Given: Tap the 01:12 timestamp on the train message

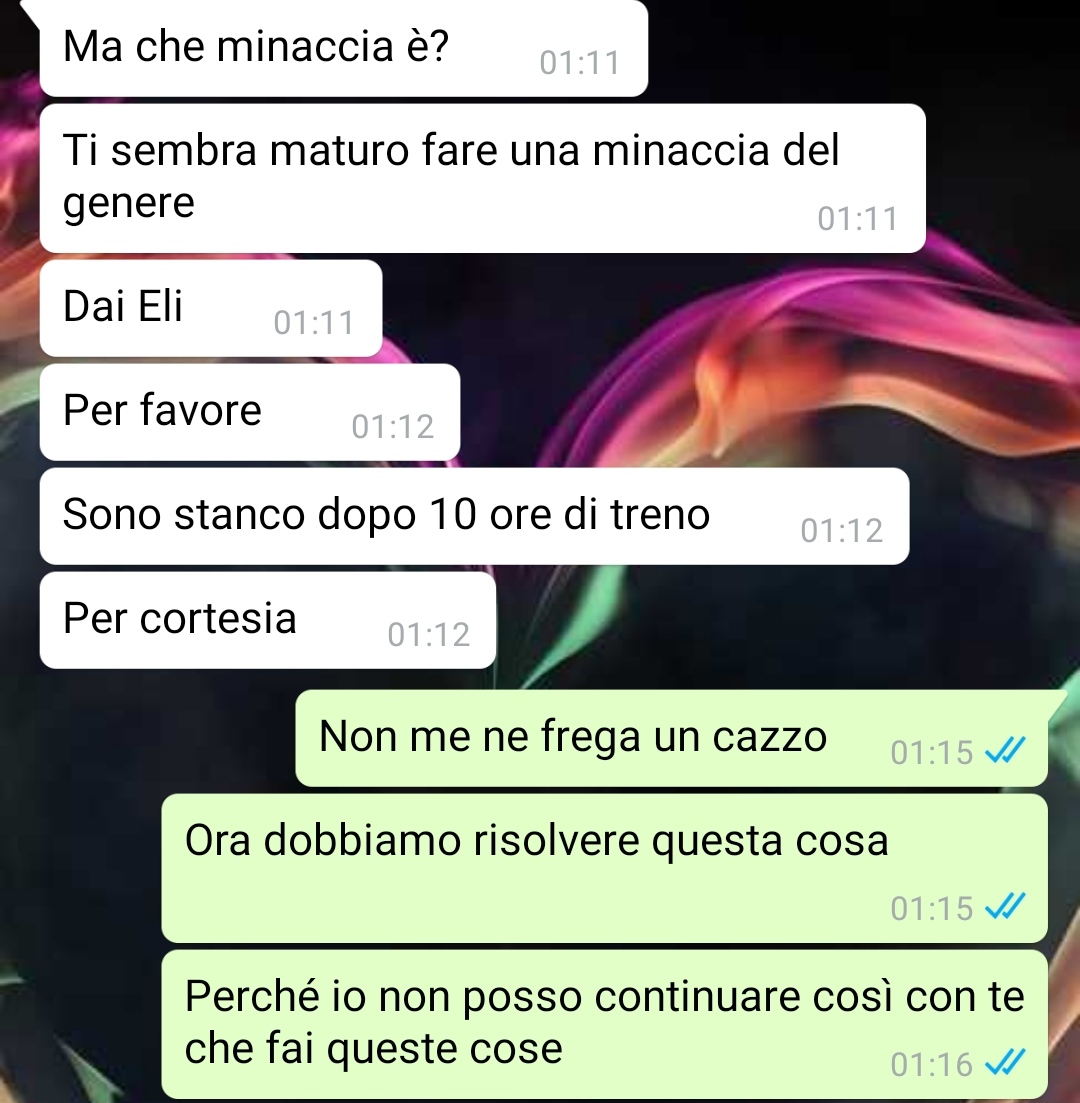Looking at the screenshot, I should pyautogui.click(x=841, y=531).
